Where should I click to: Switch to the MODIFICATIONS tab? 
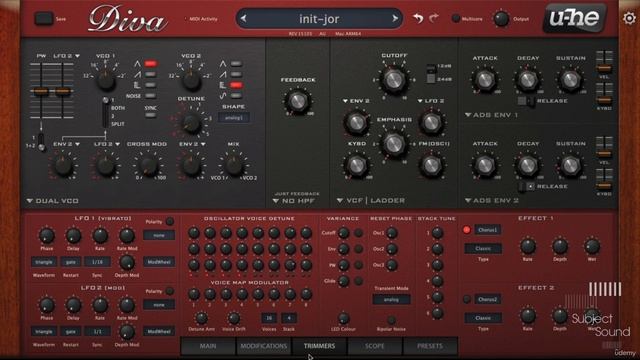coord(263,346)
